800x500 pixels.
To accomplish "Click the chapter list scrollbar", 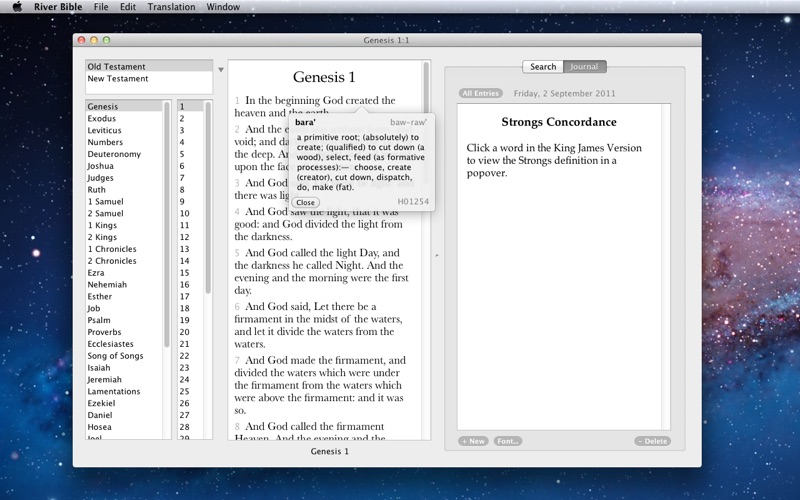I will 208,200.
